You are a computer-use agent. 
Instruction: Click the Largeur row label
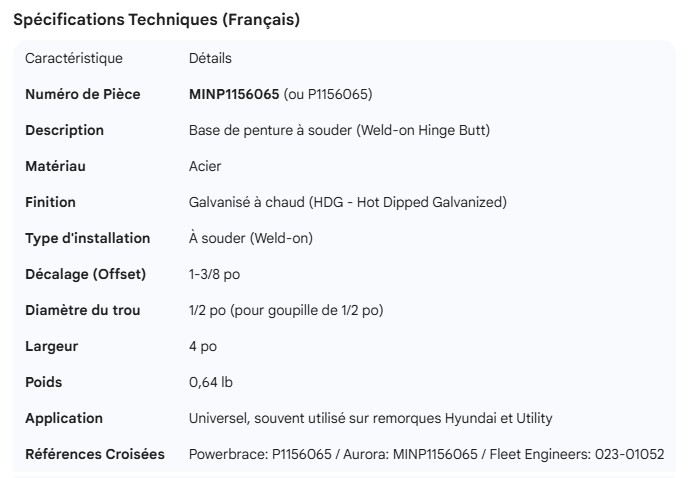coord(51,346)
